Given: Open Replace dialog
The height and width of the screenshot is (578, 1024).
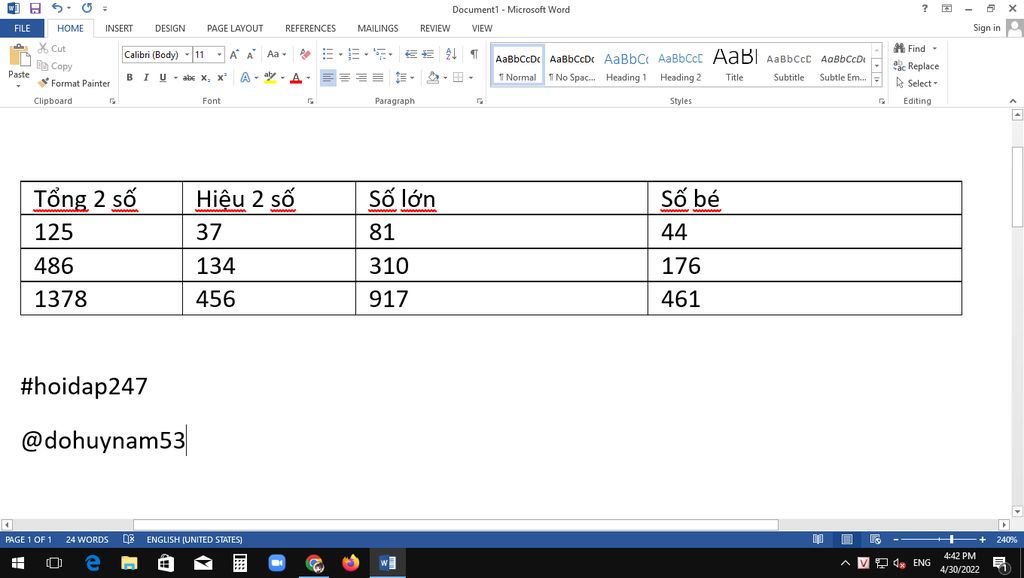Looking at the screenshot, I should (916, 66).
